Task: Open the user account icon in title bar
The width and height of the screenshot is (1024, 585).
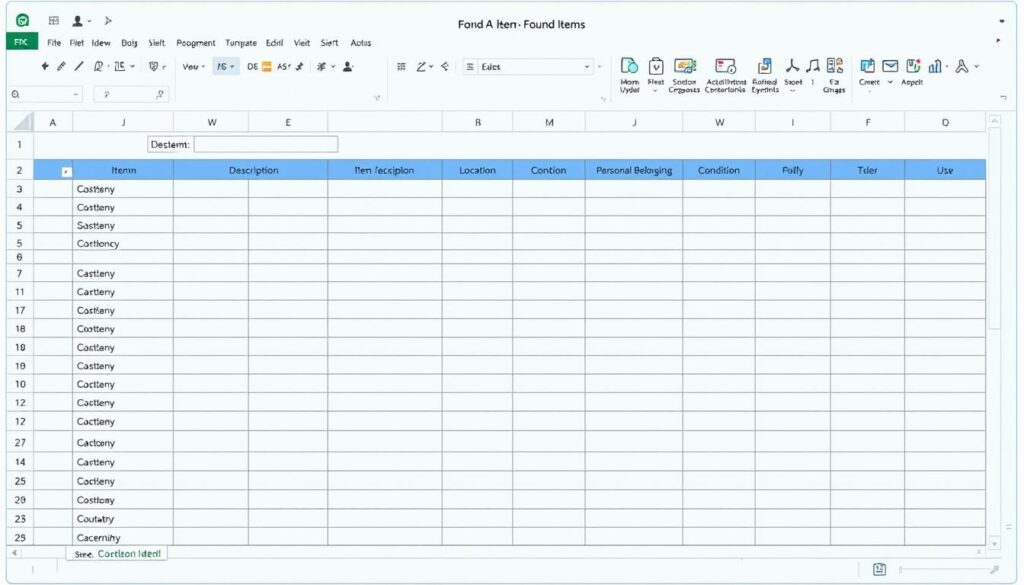Action: pyautogui.click(x=77, y=21)
